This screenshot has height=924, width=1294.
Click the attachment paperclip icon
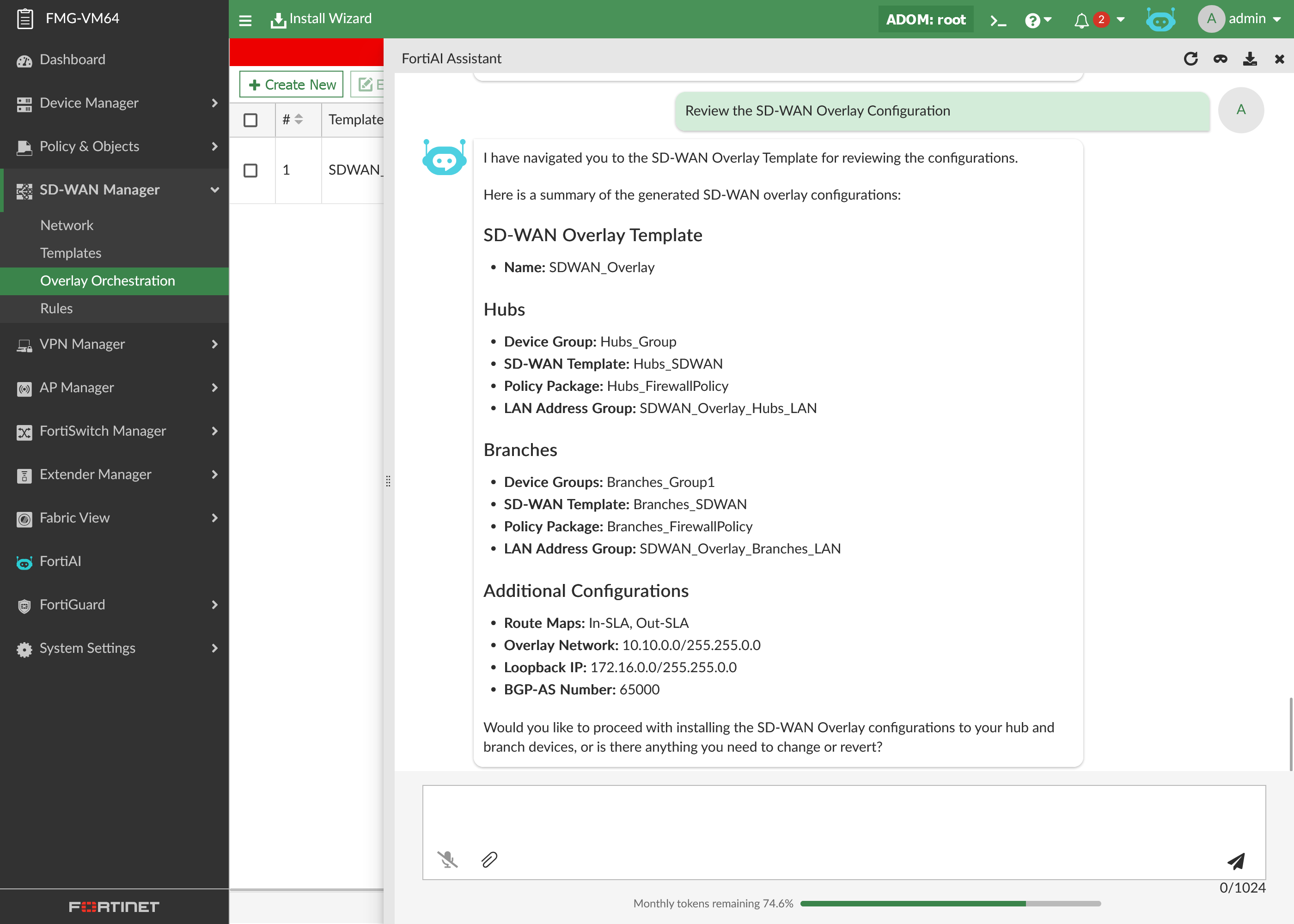point(489,859)
